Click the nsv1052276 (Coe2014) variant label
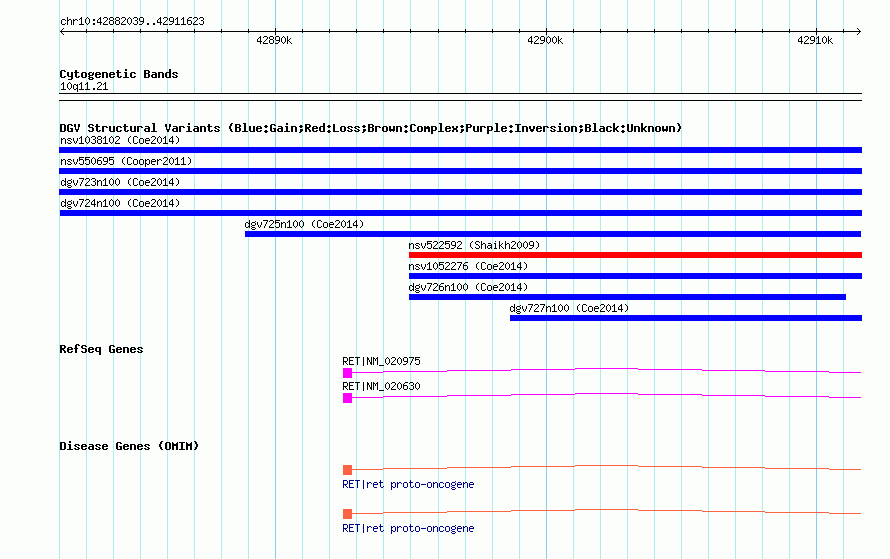This screenshot has width=890, height=559. (468, 266)
